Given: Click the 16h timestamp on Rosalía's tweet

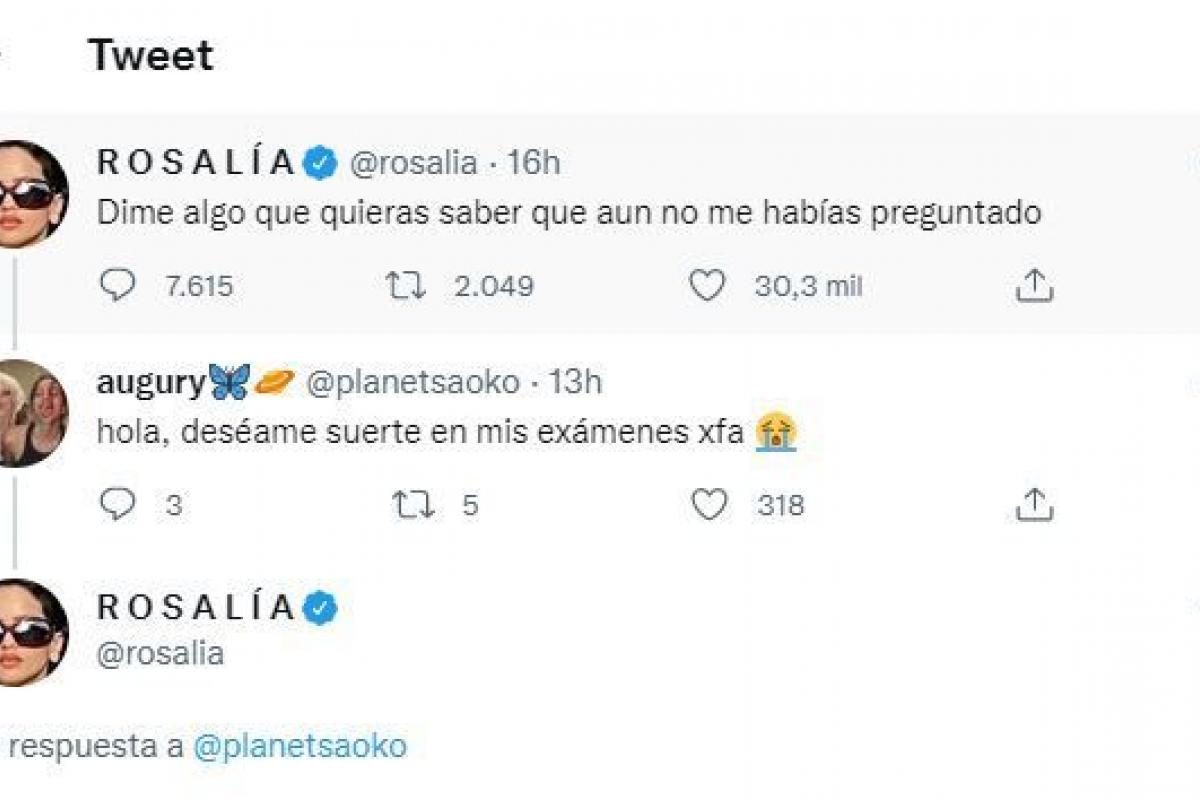Looking at the screenshot, I should point(533,163).
